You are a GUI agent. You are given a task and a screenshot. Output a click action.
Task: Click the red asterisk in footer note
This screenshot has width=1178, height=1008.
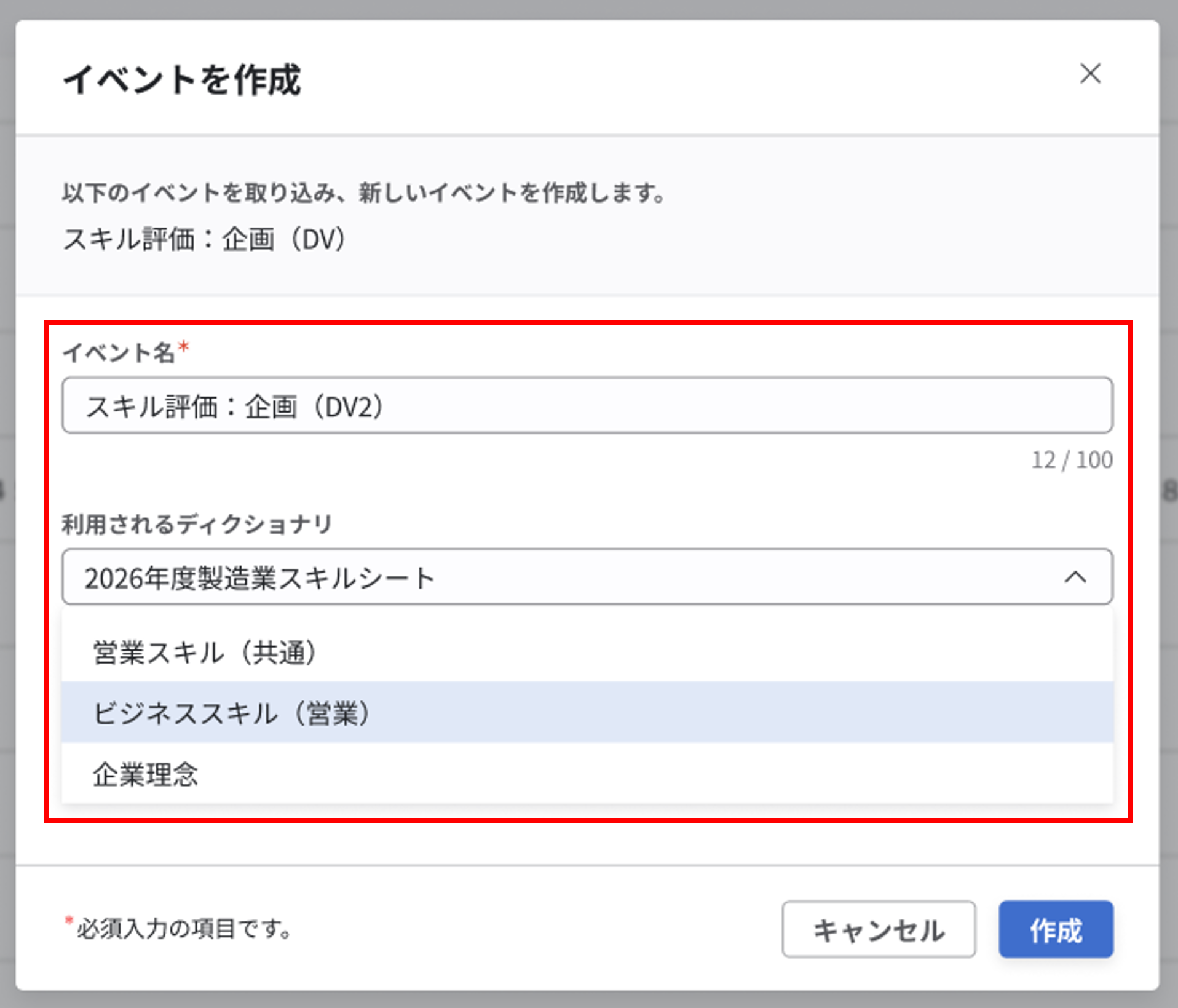tap(69, 921)
